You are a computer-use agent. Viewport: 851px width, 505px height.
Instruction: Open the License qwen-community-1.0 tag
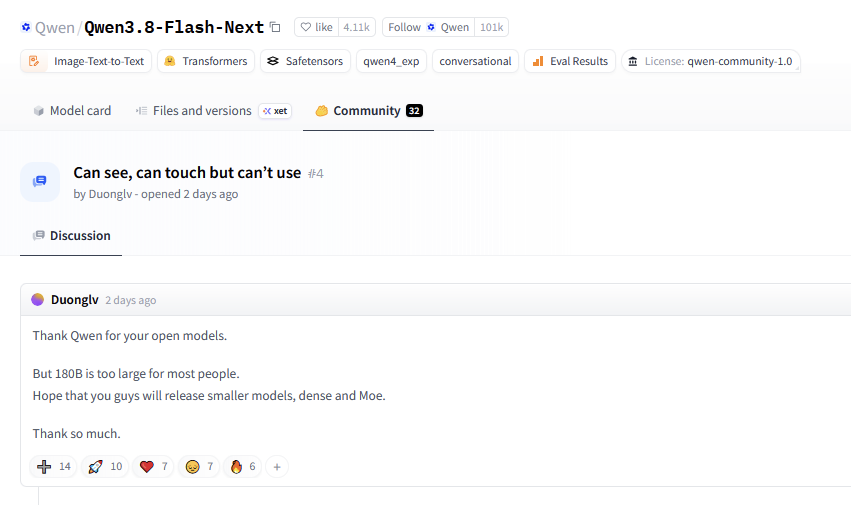click(x=711, y=61)
